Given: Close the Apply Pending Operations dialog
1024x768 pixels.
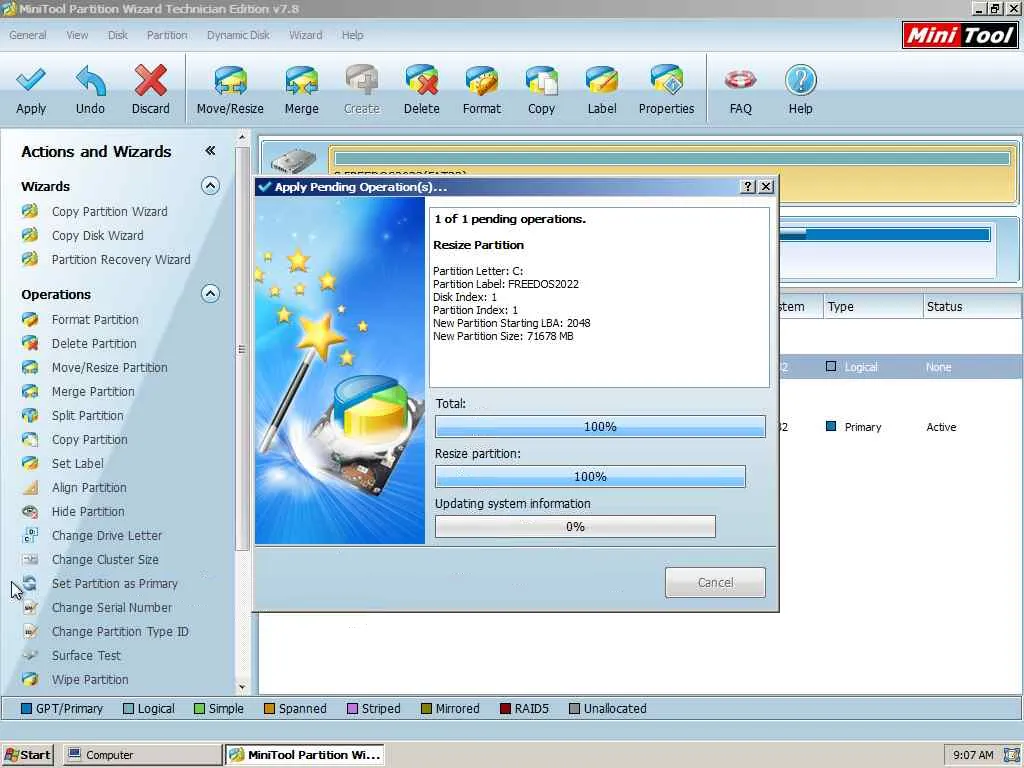Looking at the screenshot, I should pos(766,187).
